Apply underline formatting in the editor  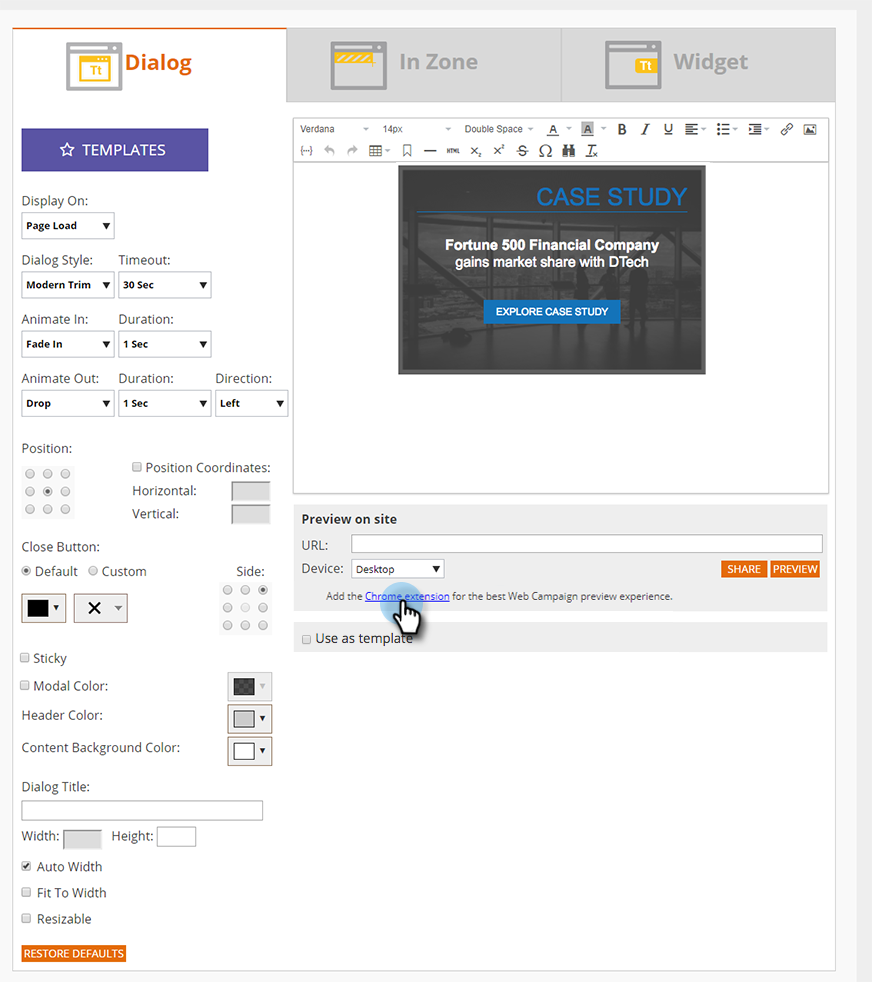coord(668,129)
